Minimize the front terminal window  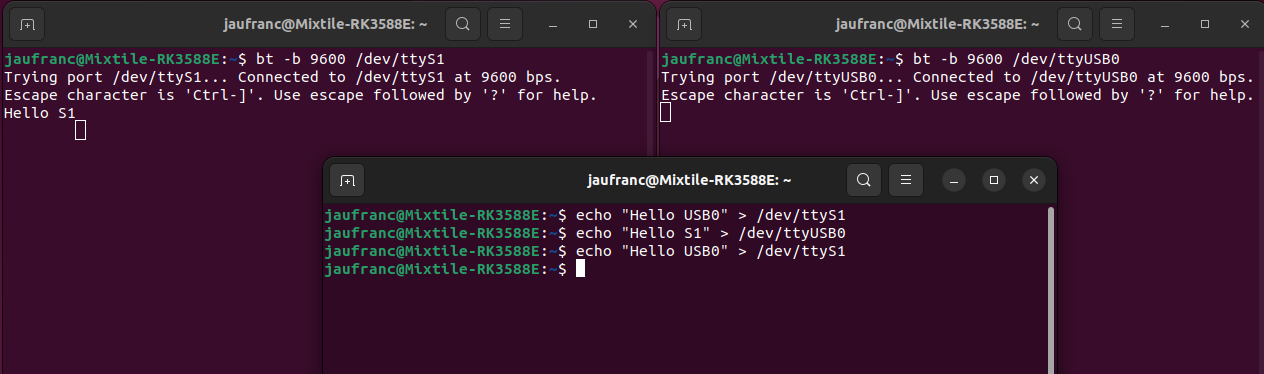[954, 180]
